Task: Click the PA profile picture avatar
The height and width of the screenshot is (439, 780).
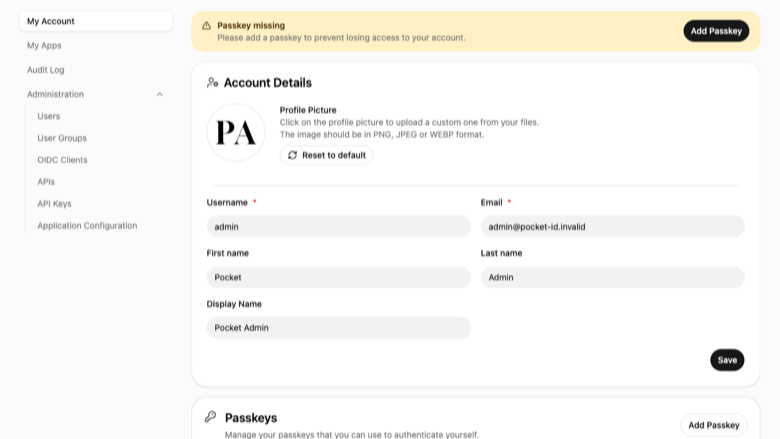Action: [236, 132]
